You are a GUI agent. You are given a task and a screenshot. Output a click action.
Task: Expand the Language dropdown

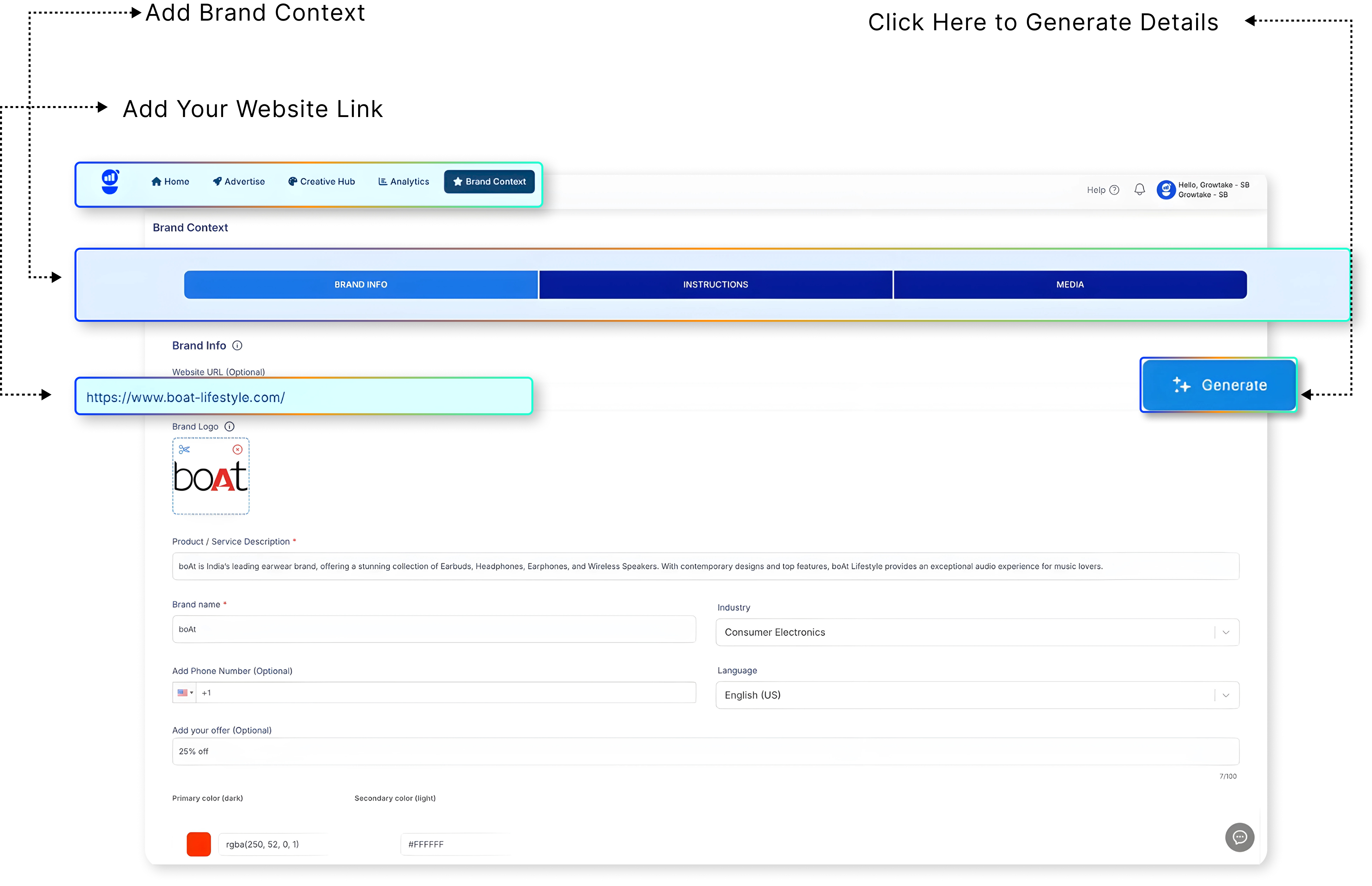(x=1226, y=695)
